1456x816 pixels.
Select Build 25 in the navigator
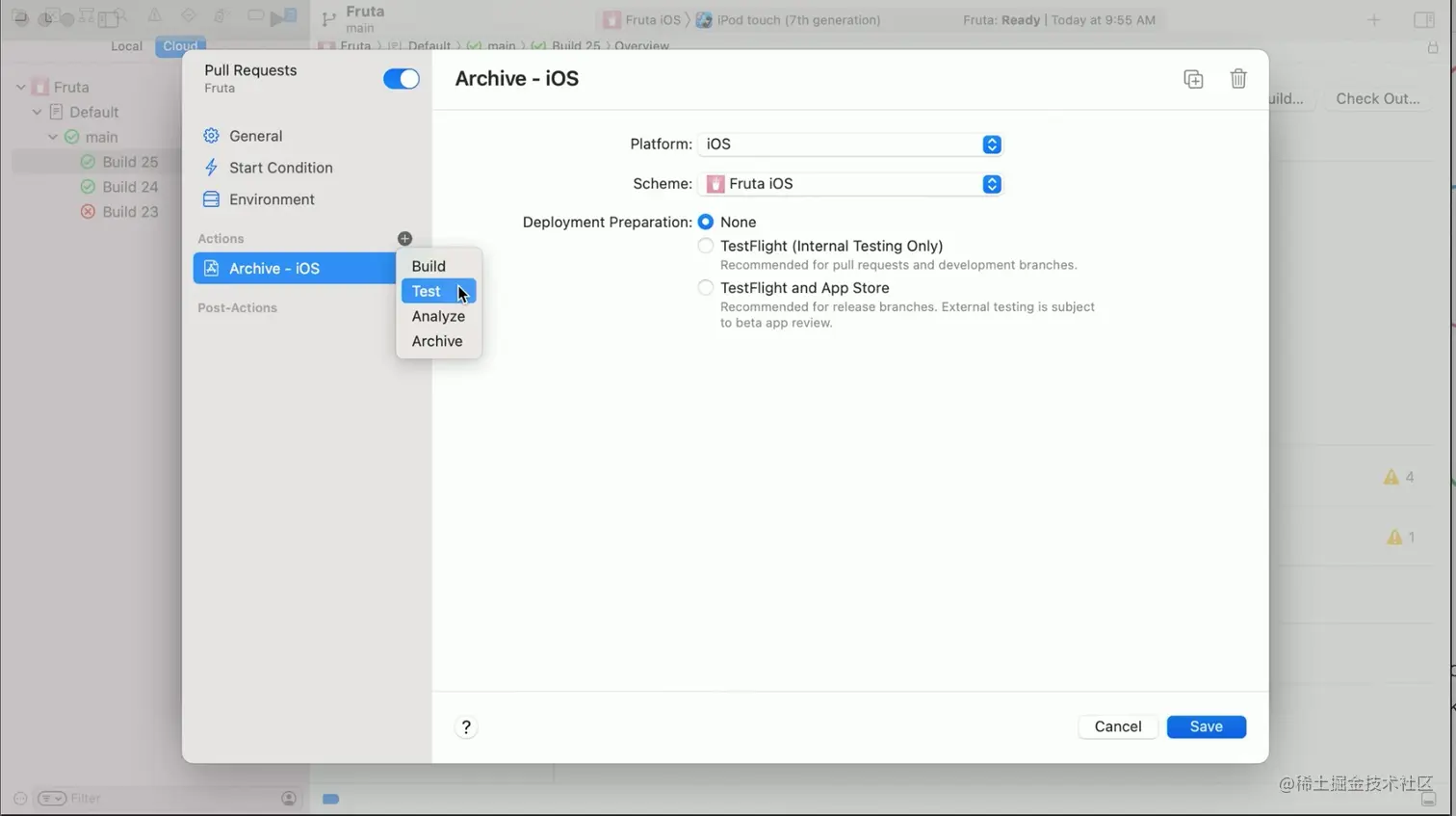pyautogui.click(x=130, y=162)
